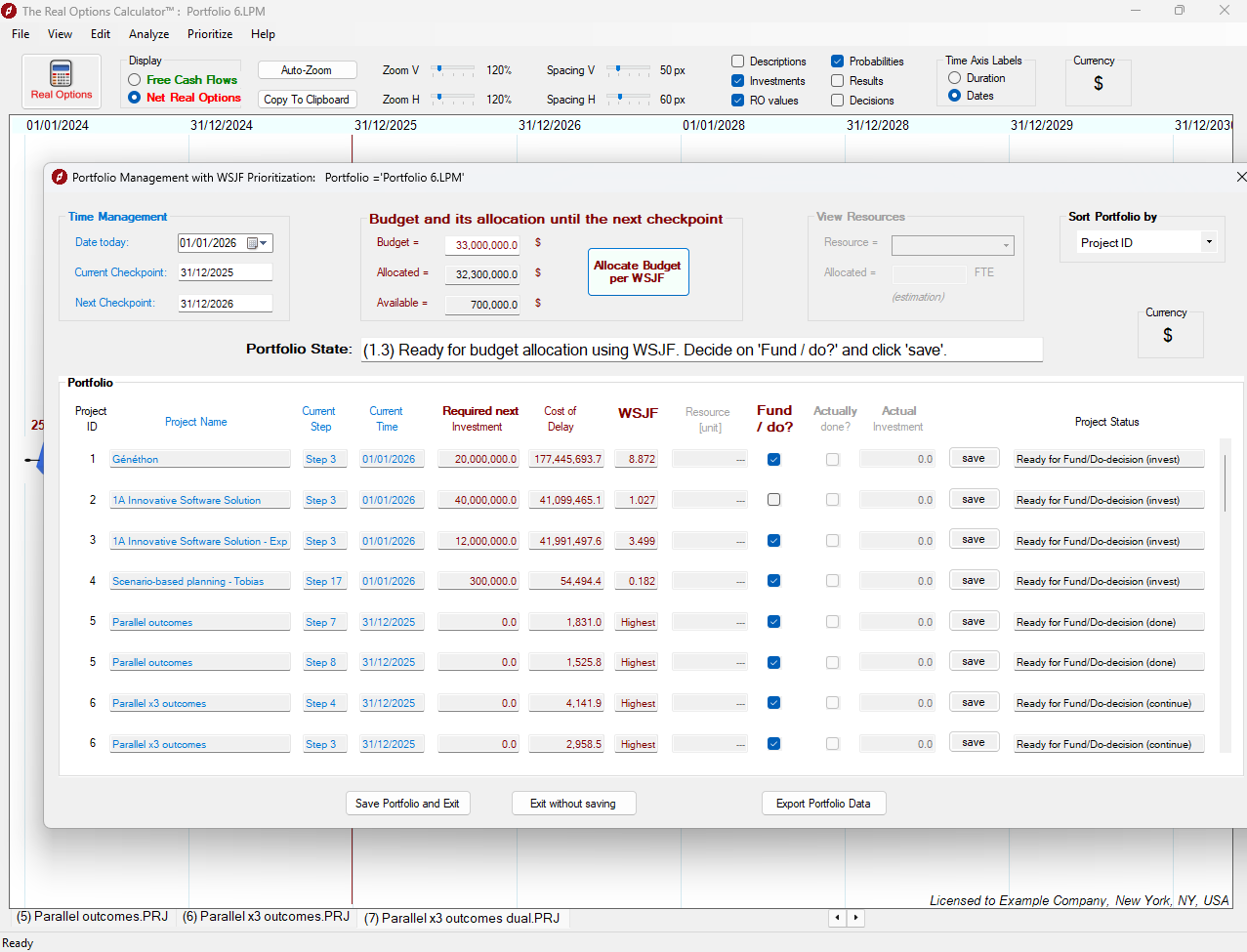The width and height of the screenshot is (1247, 952).
Task: Switch to the (6) Parallel x3 outcomes.PRJ tab
Action: pyautogui.click(x=266, y=917)
